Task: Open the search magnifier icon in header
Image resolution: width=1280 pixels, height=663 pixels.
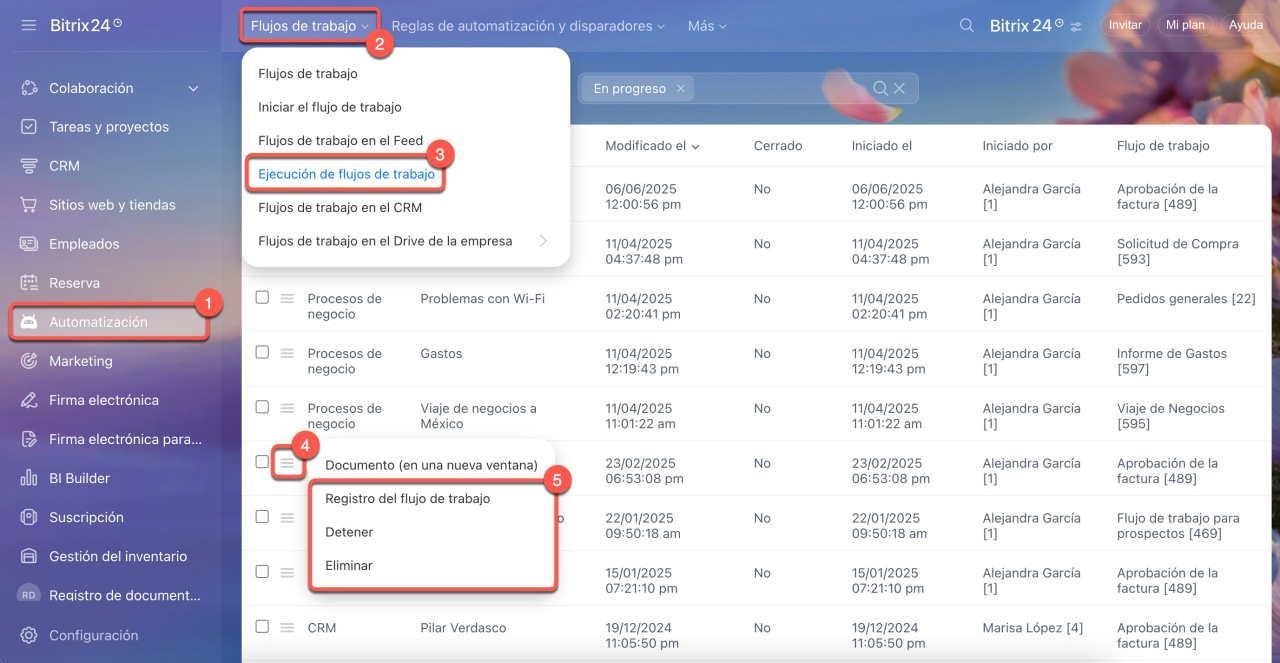Action: pyautogui.click(x=966, y=26)
